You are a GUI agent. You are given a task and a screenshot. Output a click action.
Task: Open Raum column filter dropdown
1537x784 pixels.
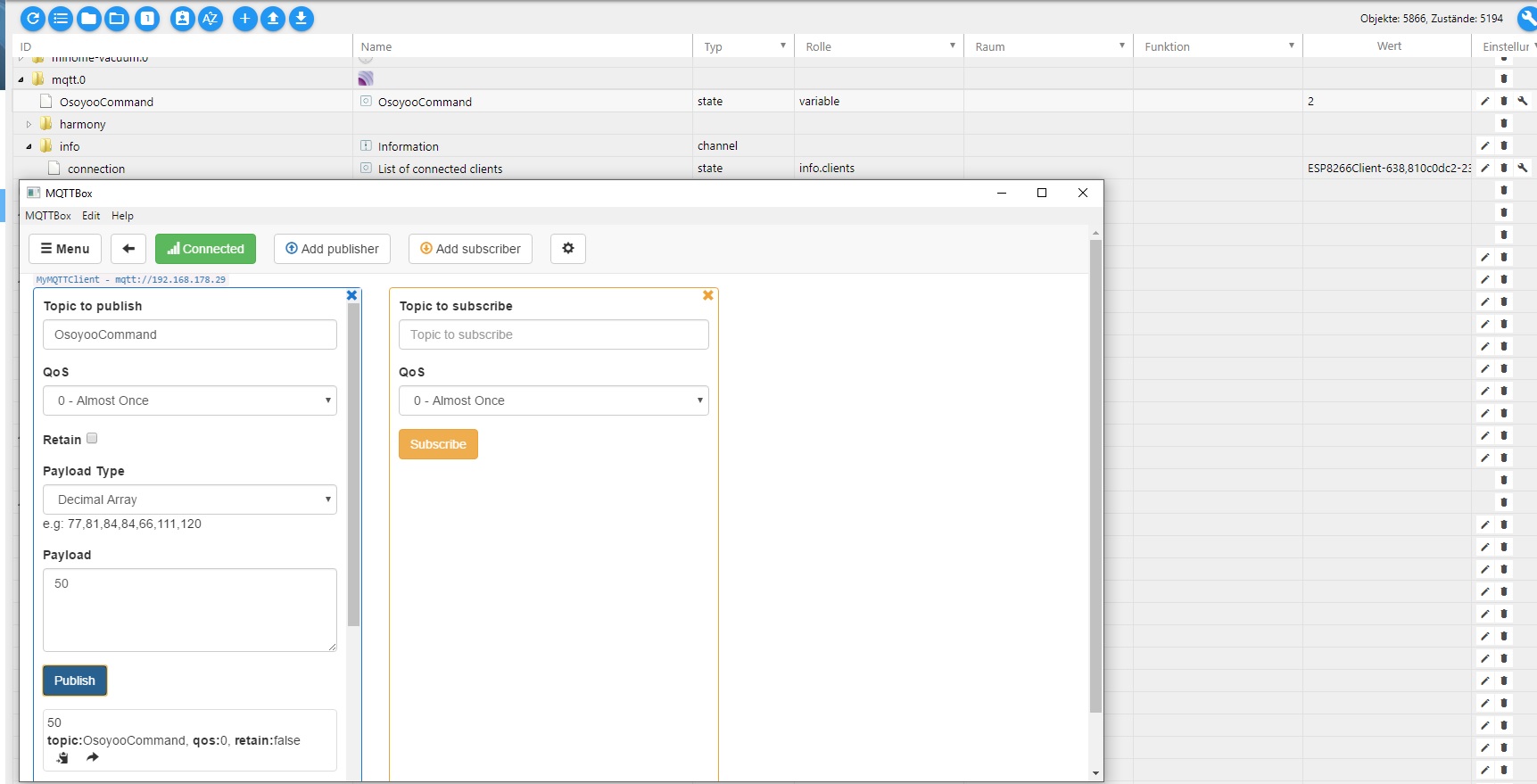[x=1122, y=45]
